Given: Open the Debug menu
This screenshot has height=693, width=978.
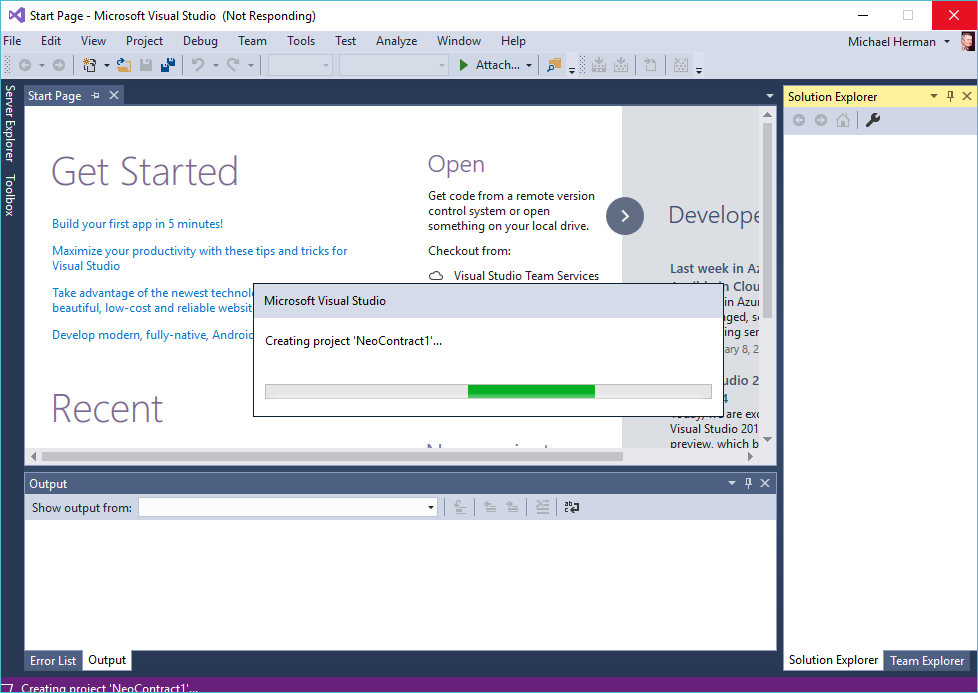Looking at the screenshot, I should (200, 41).
